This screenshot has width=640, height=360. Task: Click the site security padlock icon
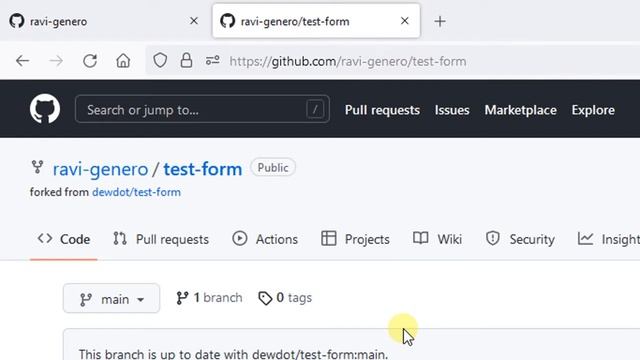coord(186,60)
